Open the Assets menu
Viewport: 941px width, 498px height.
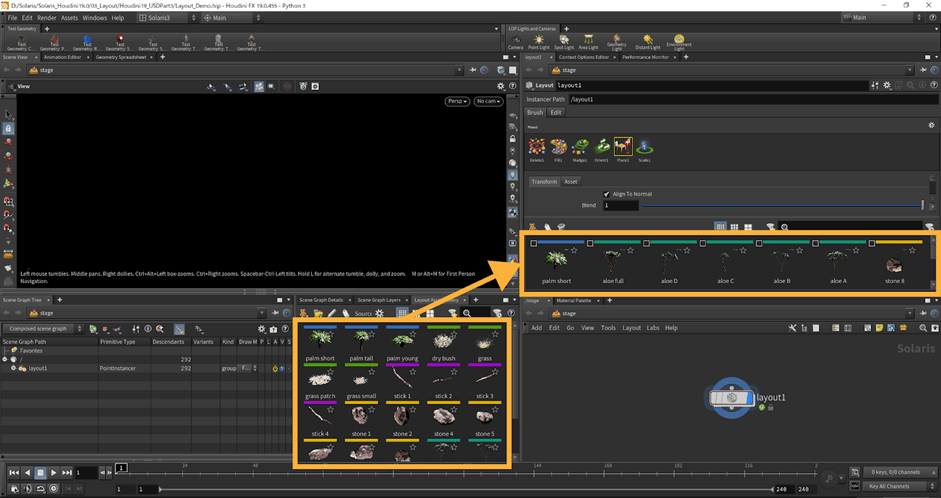pos(70,18)
